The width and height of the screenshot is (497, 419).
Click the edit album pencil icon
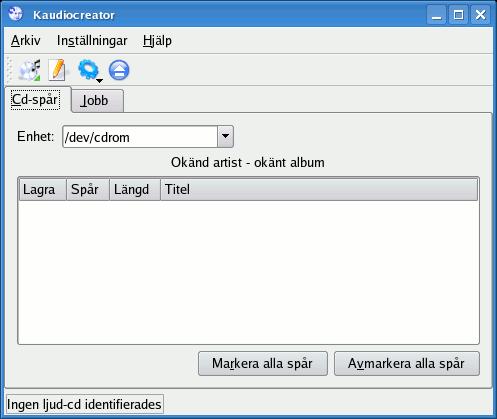pyautogui.click(x=57, y=70)
